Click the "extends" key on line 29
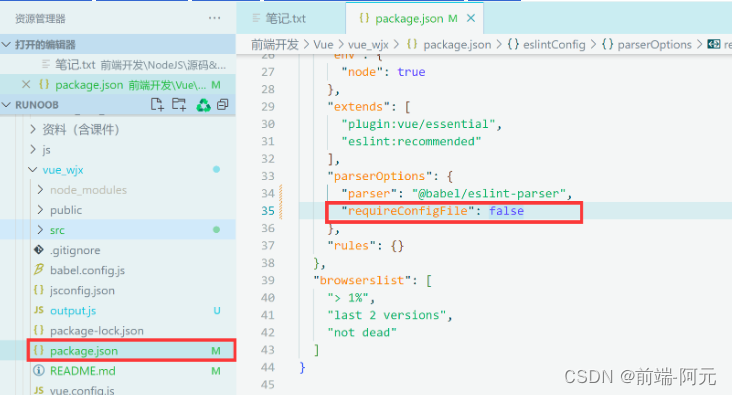 [x=359, y=106]
